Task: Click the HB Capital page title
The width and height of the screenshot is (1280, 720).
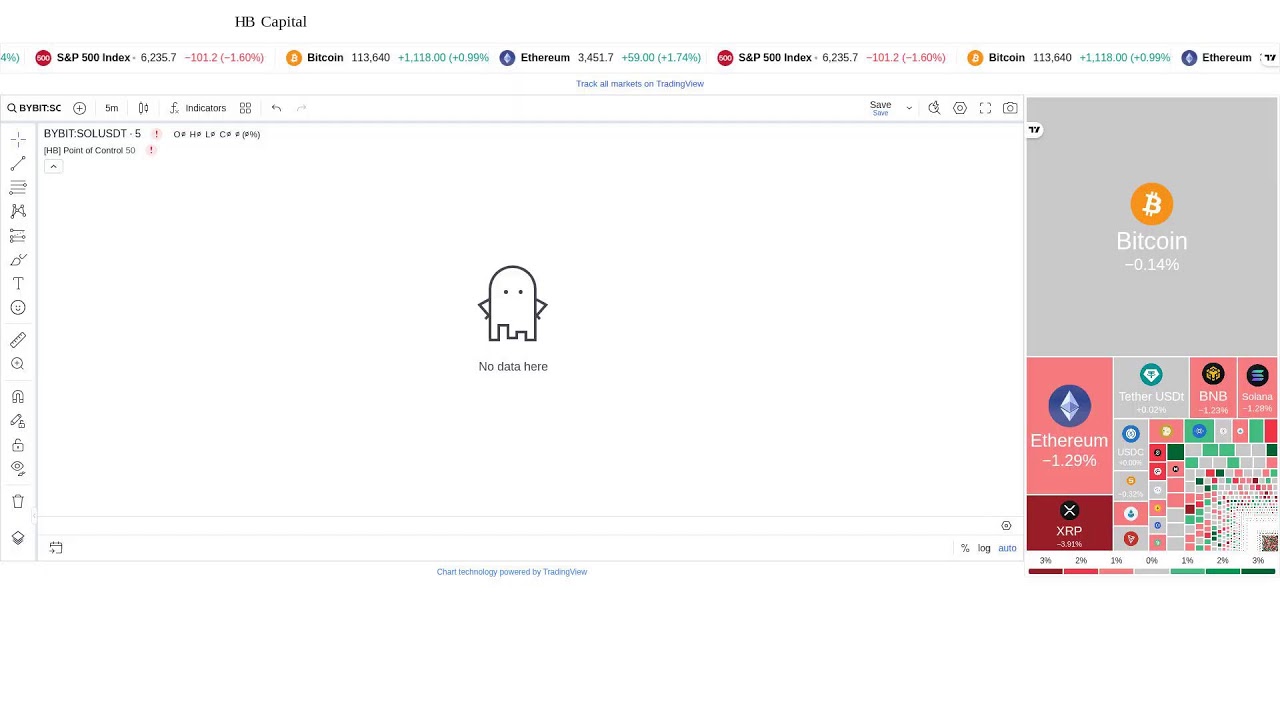Action: pyautogui.click(x=271, y=22)
